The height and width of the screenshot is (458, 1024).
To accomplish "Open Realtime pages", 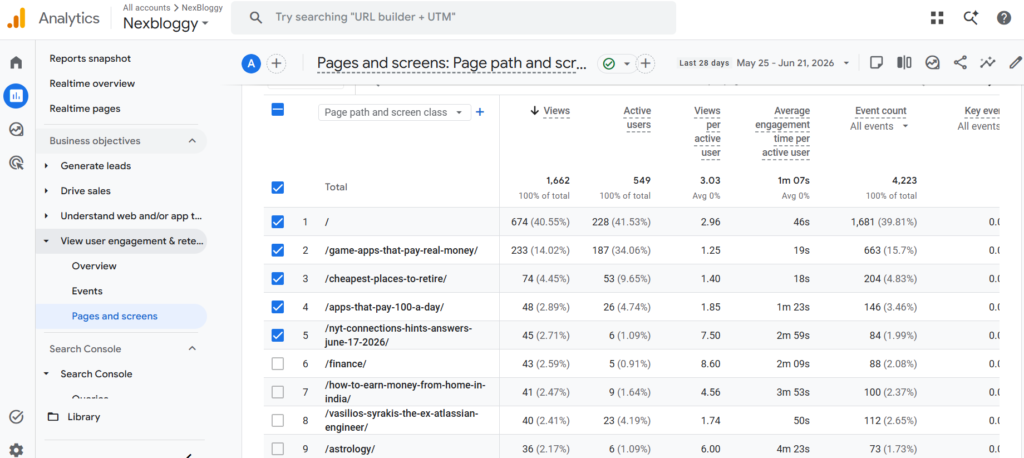I will point(85,108).
